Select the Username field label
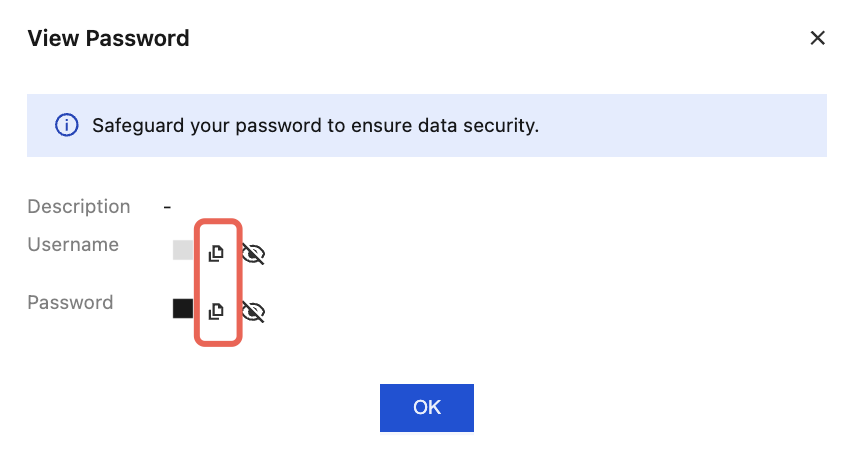This screenshot has width=850, height=452. (73, 245)
